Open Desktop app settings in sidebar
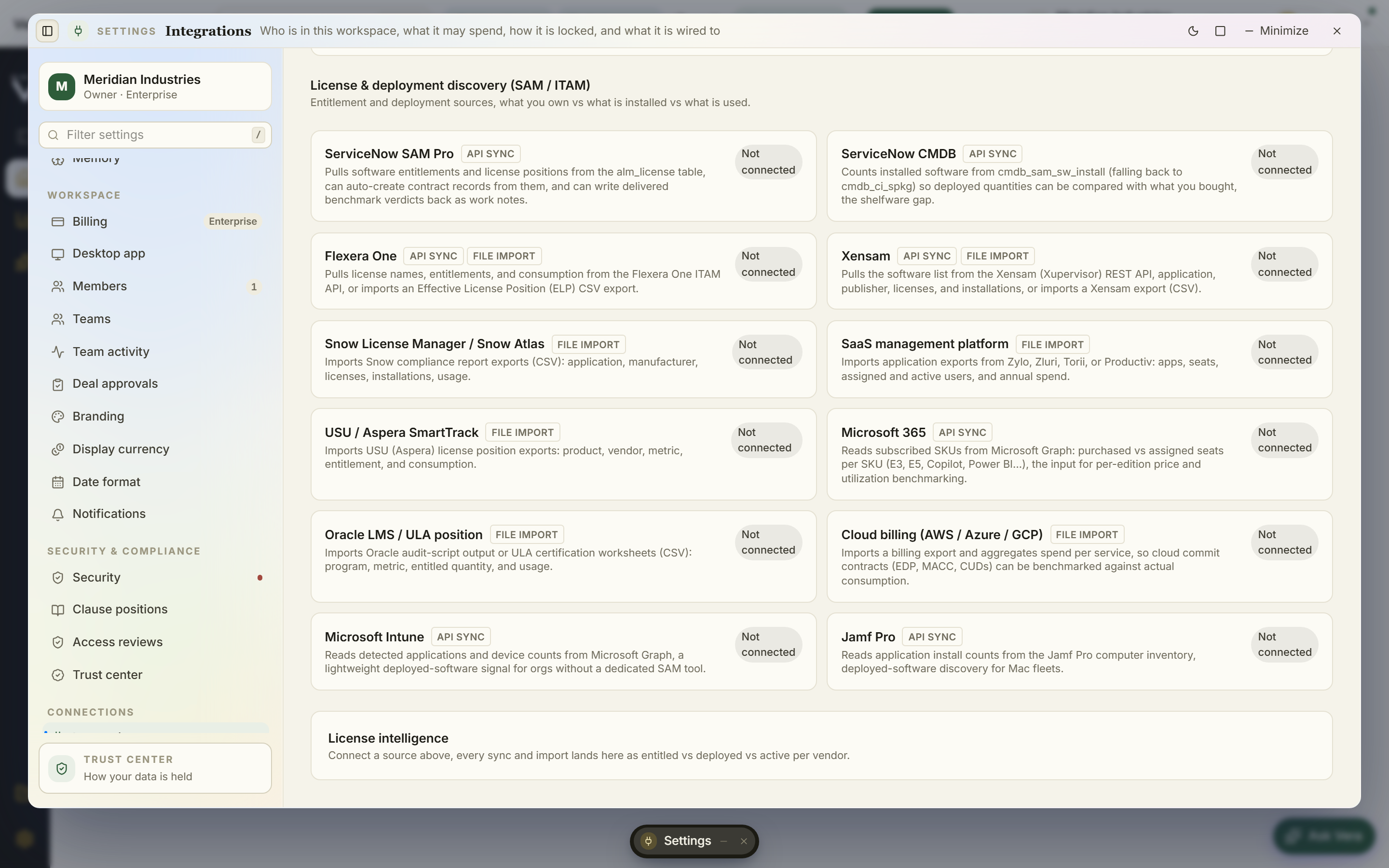This screenshot has height=868, width=1389. tap(155, 254)
